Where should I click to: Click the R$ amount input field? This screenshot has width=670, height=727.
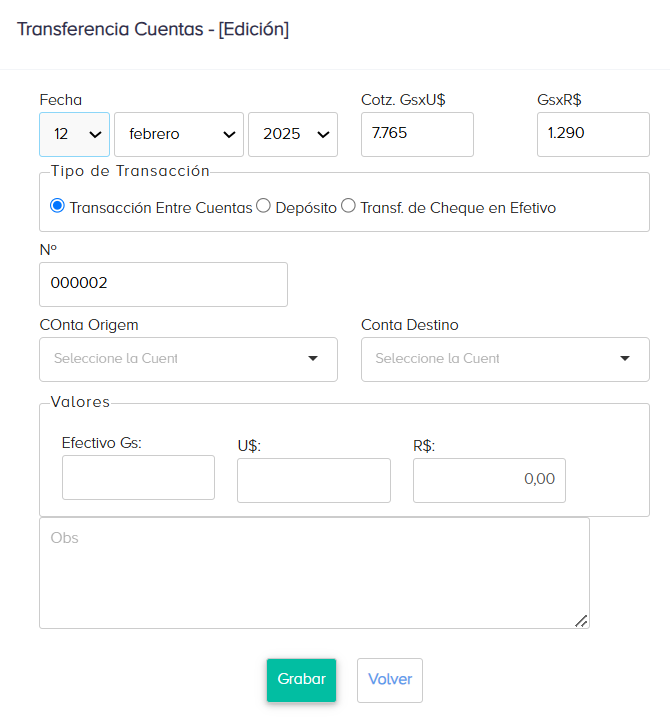click(x=489, y=480)
